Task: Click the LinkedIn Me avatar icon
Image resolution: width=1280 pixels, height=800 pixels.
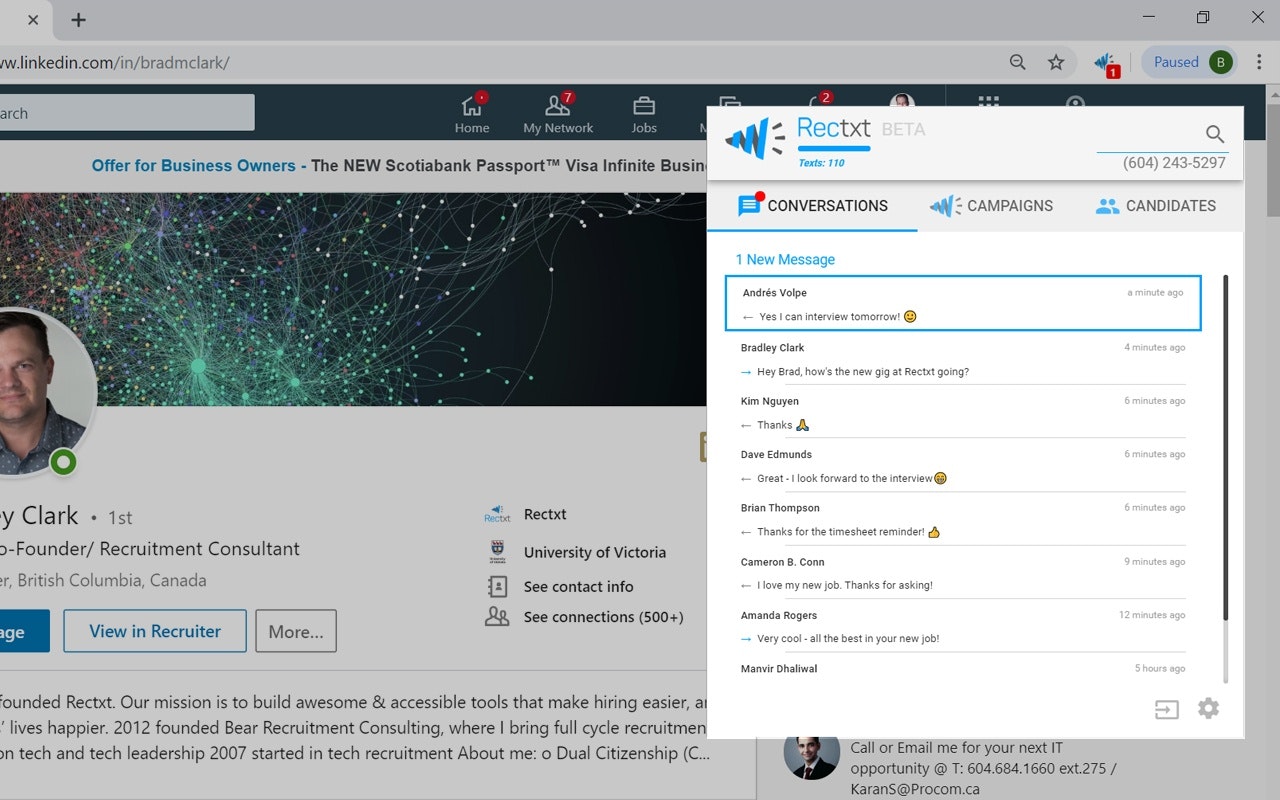Action: coord(902,101)
